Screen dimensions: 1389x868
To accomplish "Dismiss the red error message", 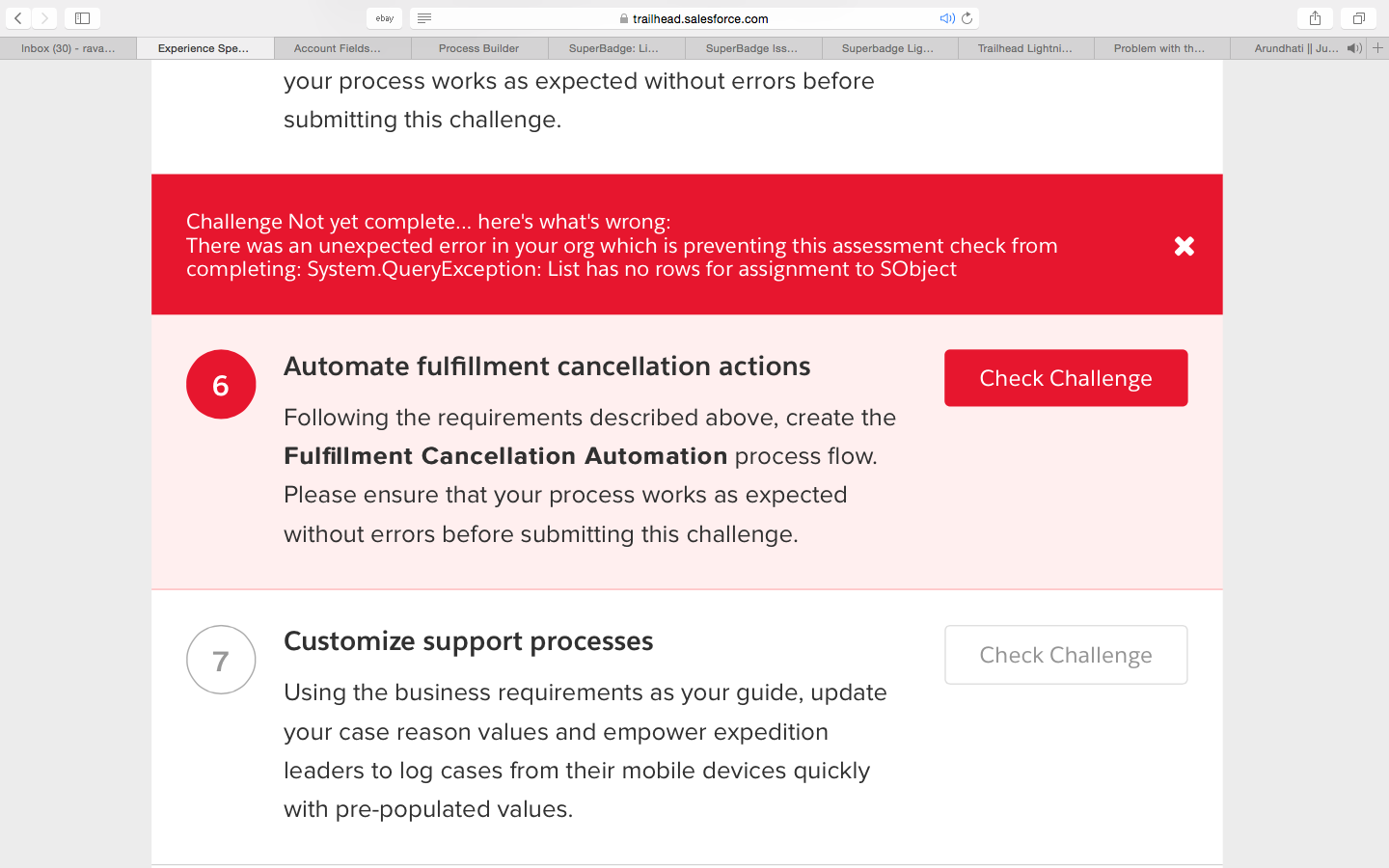I will click(x=1185, y=246).
